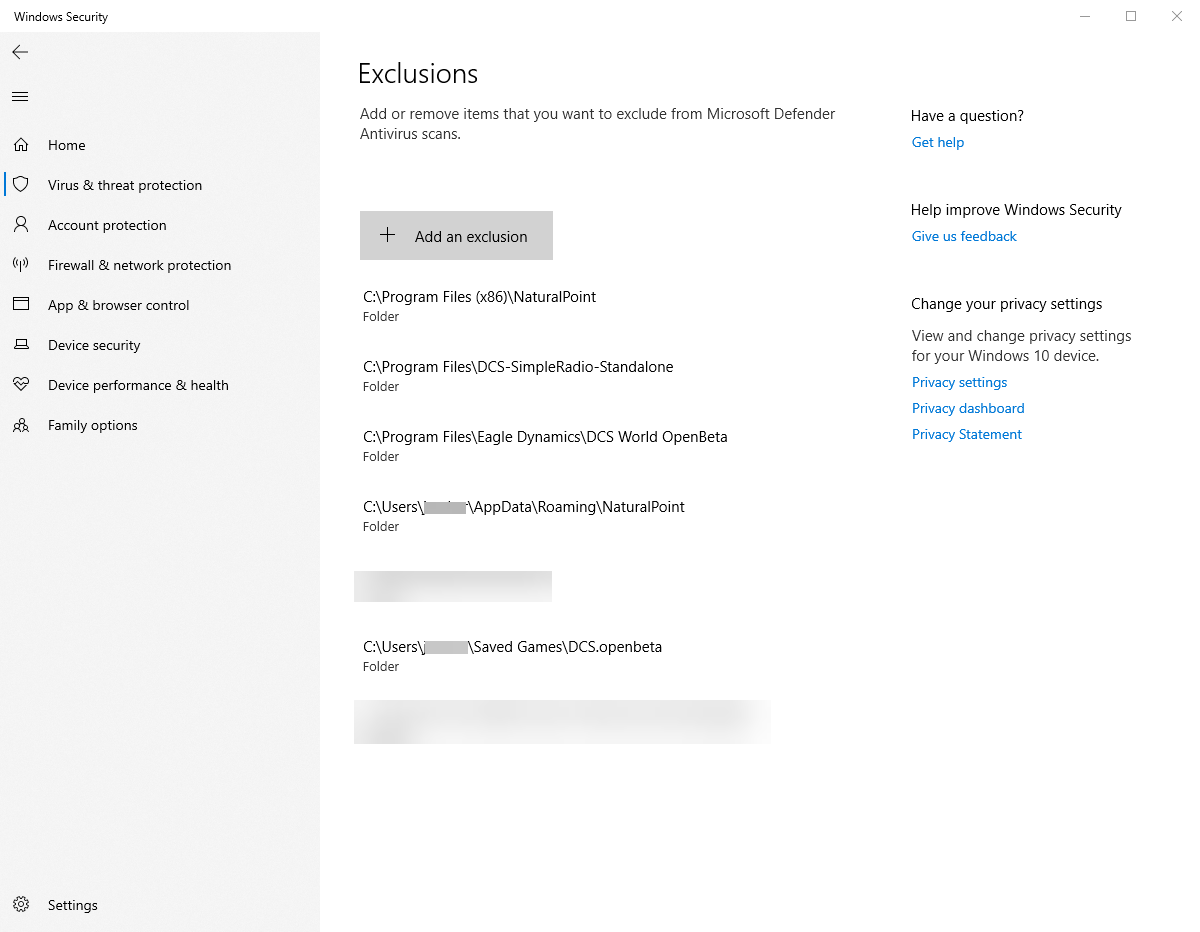
Task: Click 'Have a question?' heading
Action: [x=967, y=116]
